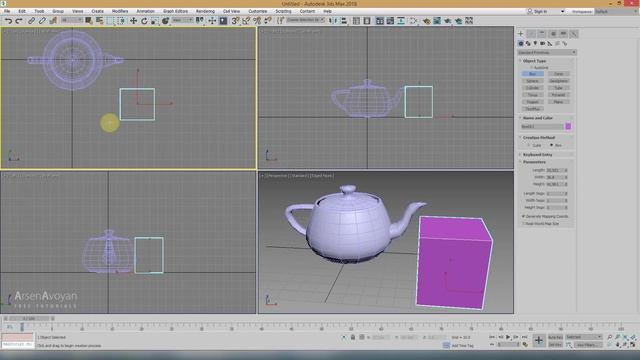Activate the Select and Link tool
The image size is (640, 360).
(x=31, y=20)
